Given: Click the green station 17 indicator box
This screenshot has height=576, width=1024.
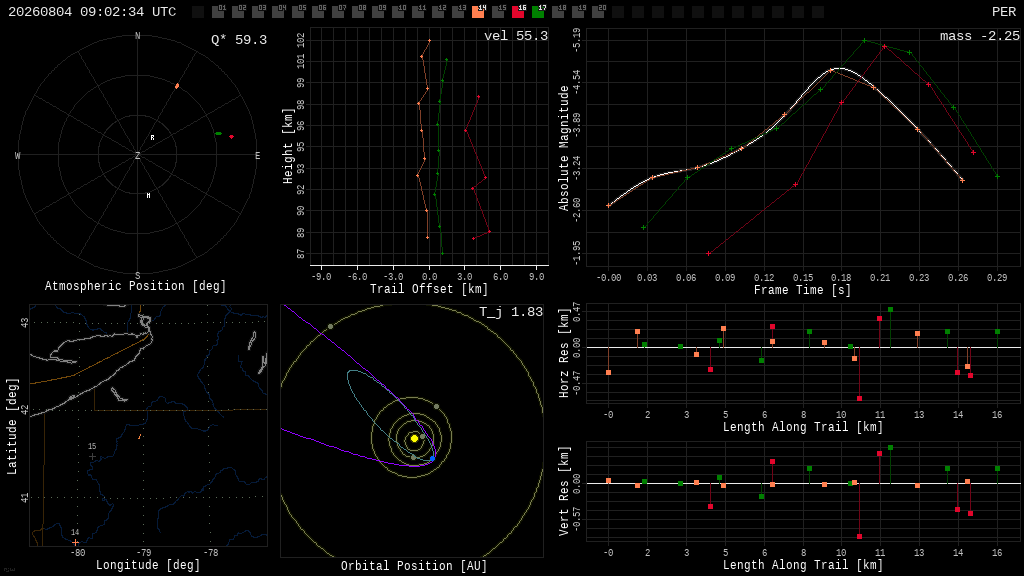Looking at the screenshot, I should 538,11.
